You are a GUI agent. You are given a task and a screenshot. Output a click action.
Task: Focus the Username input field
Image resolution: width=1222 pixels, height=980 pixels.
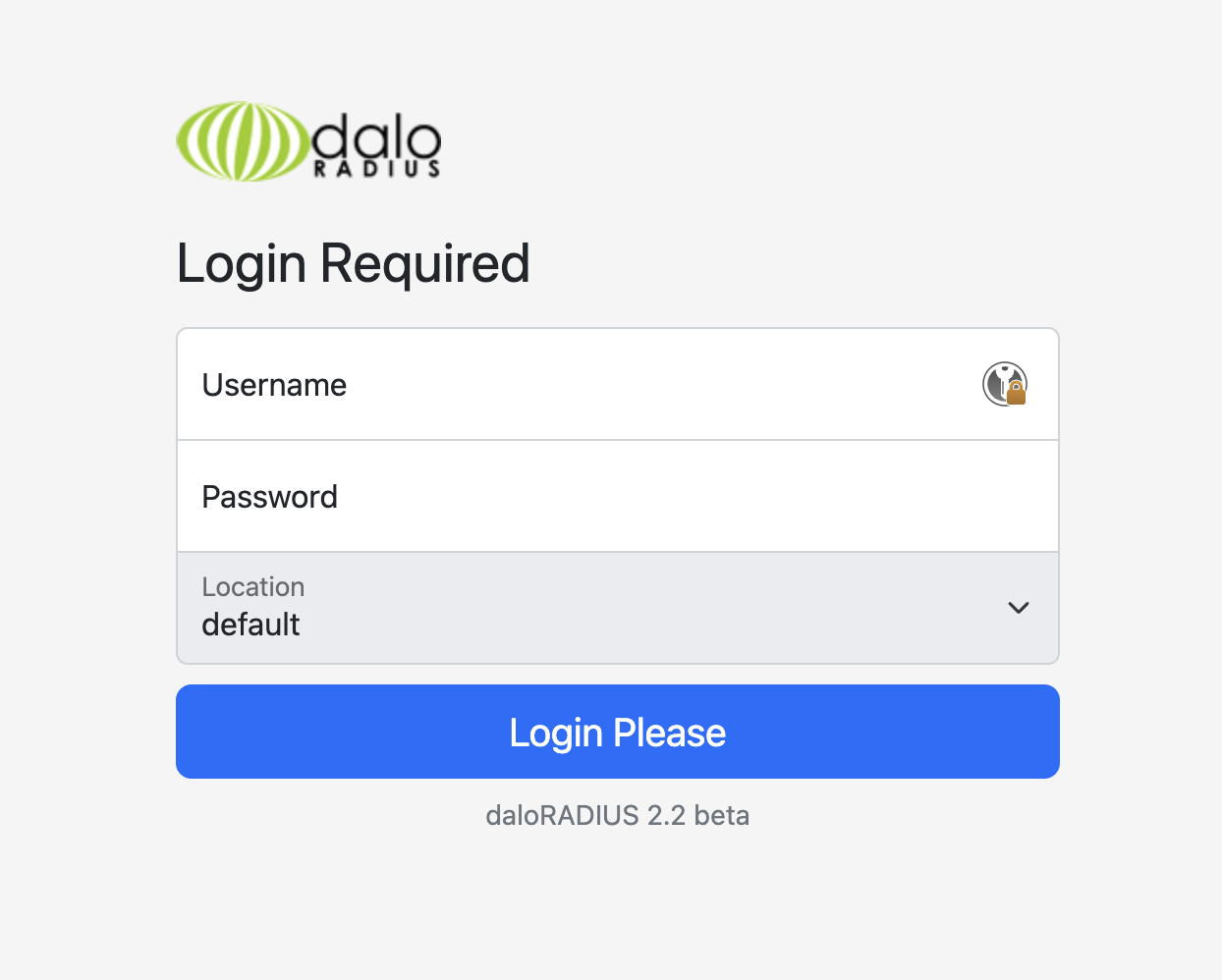(x=617, y=384)
